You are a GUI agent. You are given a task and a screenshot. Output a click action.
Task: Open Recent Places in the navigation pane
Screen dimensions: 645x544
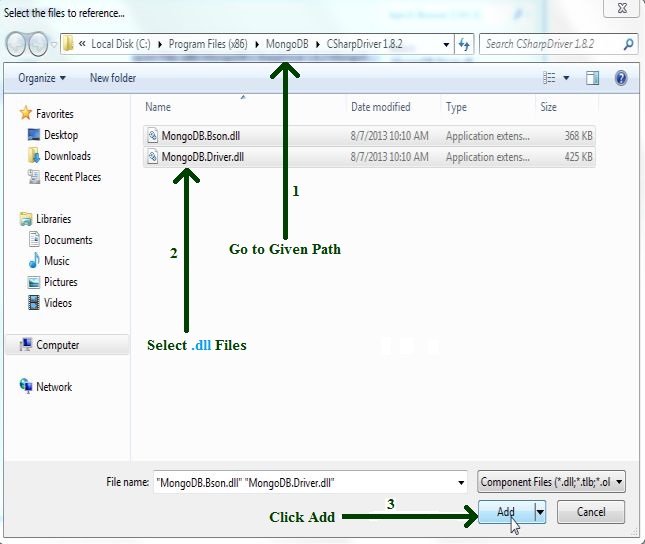click(72, 177)
